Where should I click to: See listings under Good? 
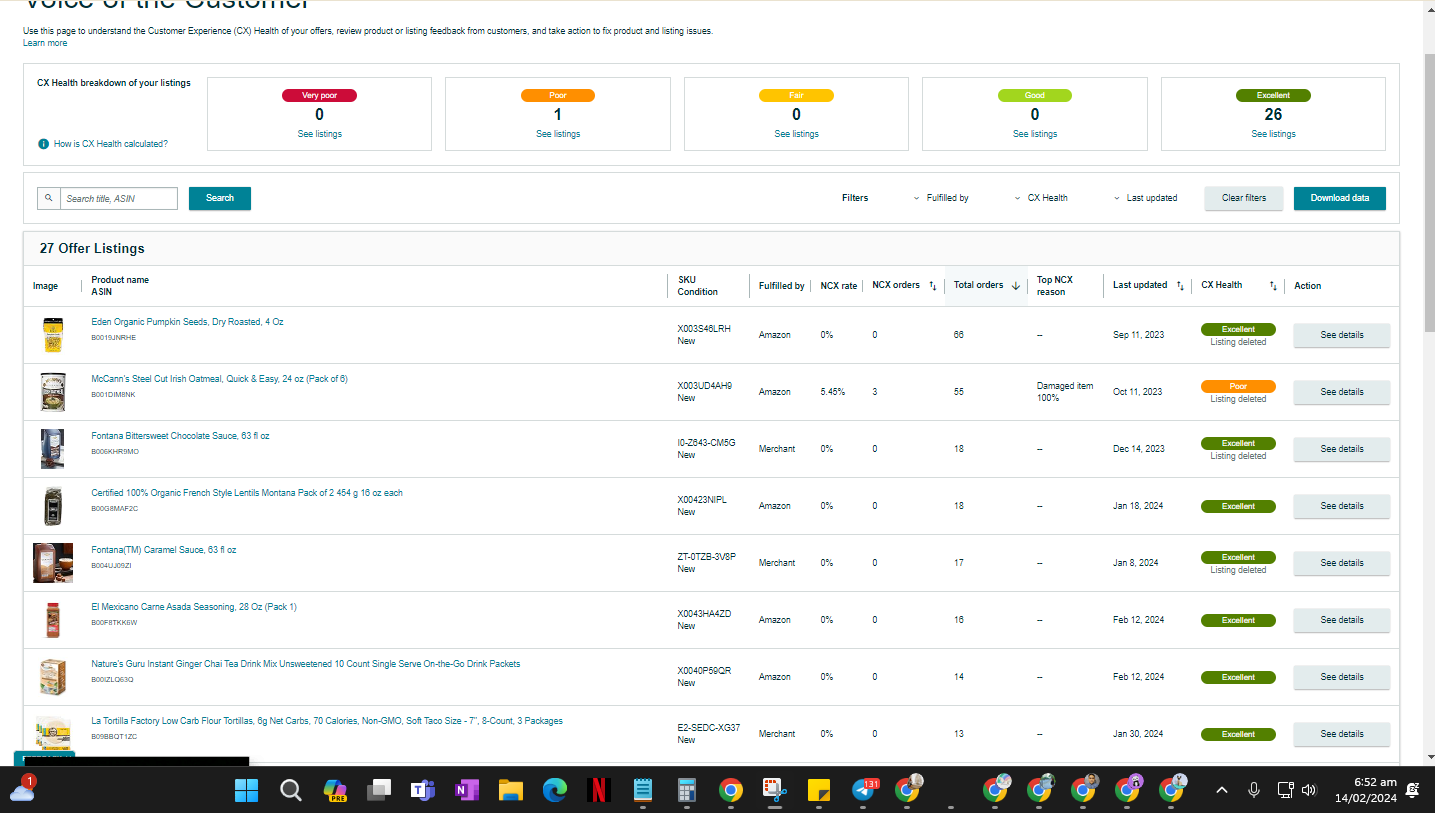pos(1035,134)
